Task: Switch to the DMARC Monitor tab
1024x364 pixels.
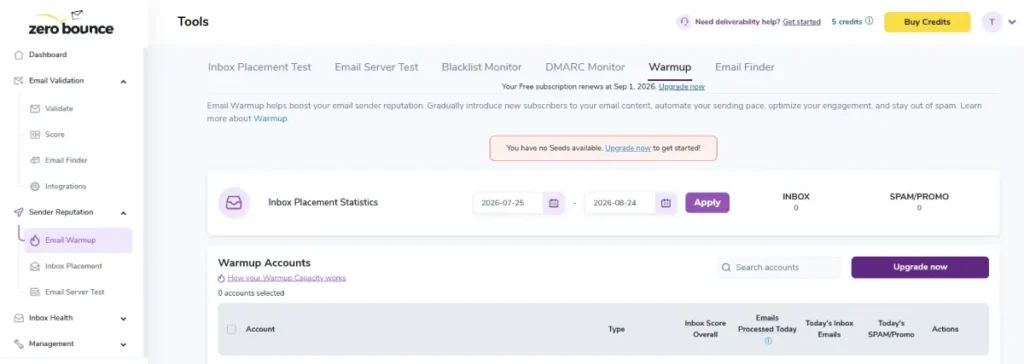Action: point(585,67)
